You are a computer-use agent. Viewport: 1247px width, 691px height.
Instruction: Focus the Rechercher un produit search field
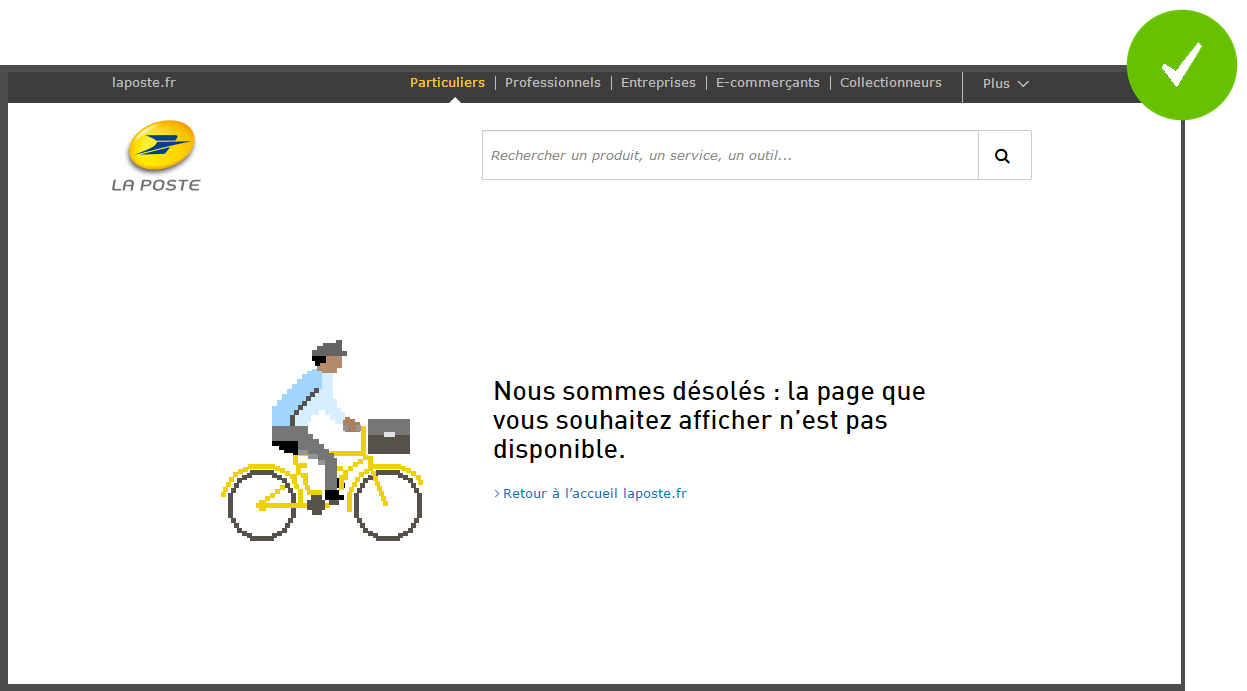(730, 156)
